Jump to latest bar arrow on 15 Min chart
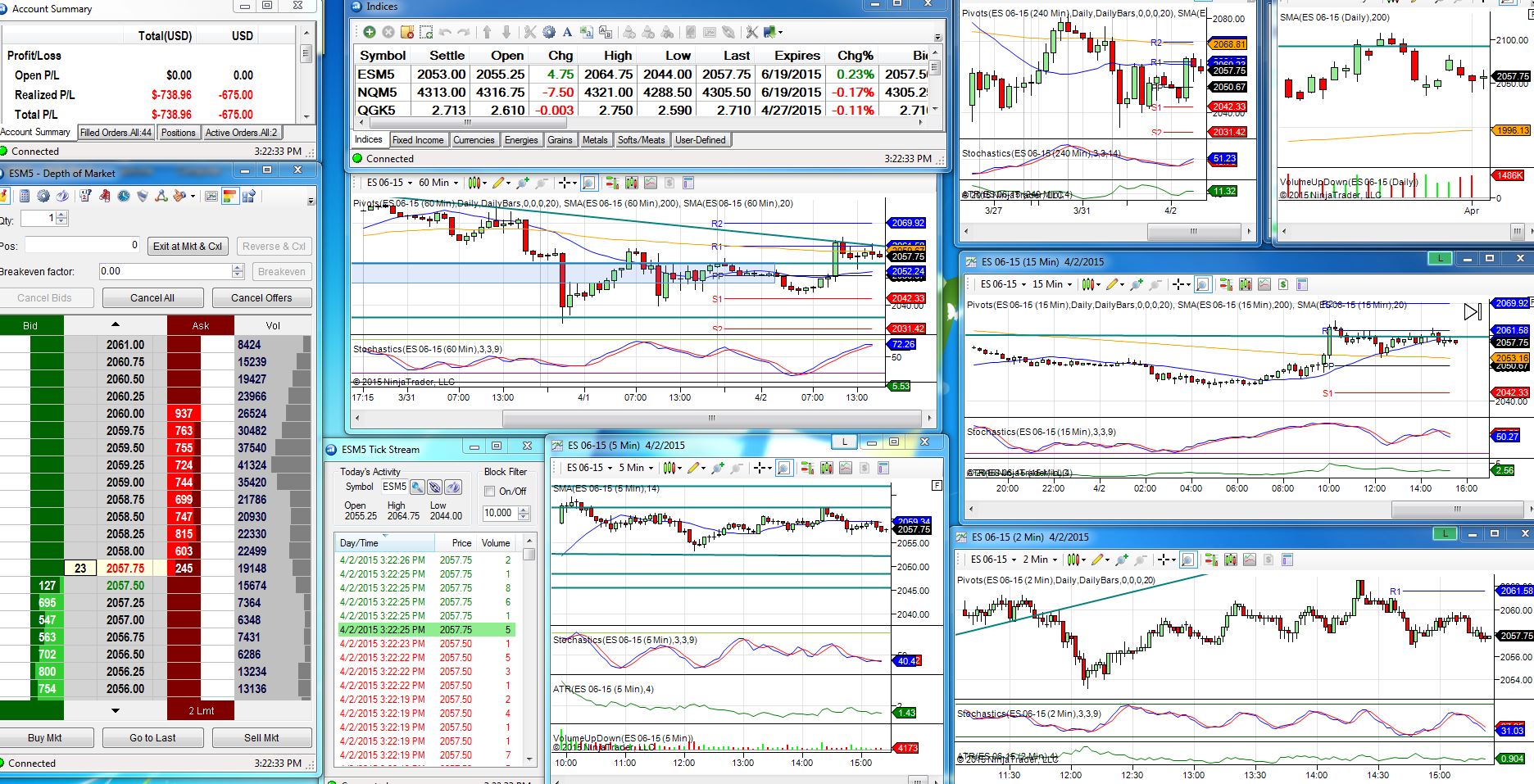1534x784 pixels. pos(1473,312)
